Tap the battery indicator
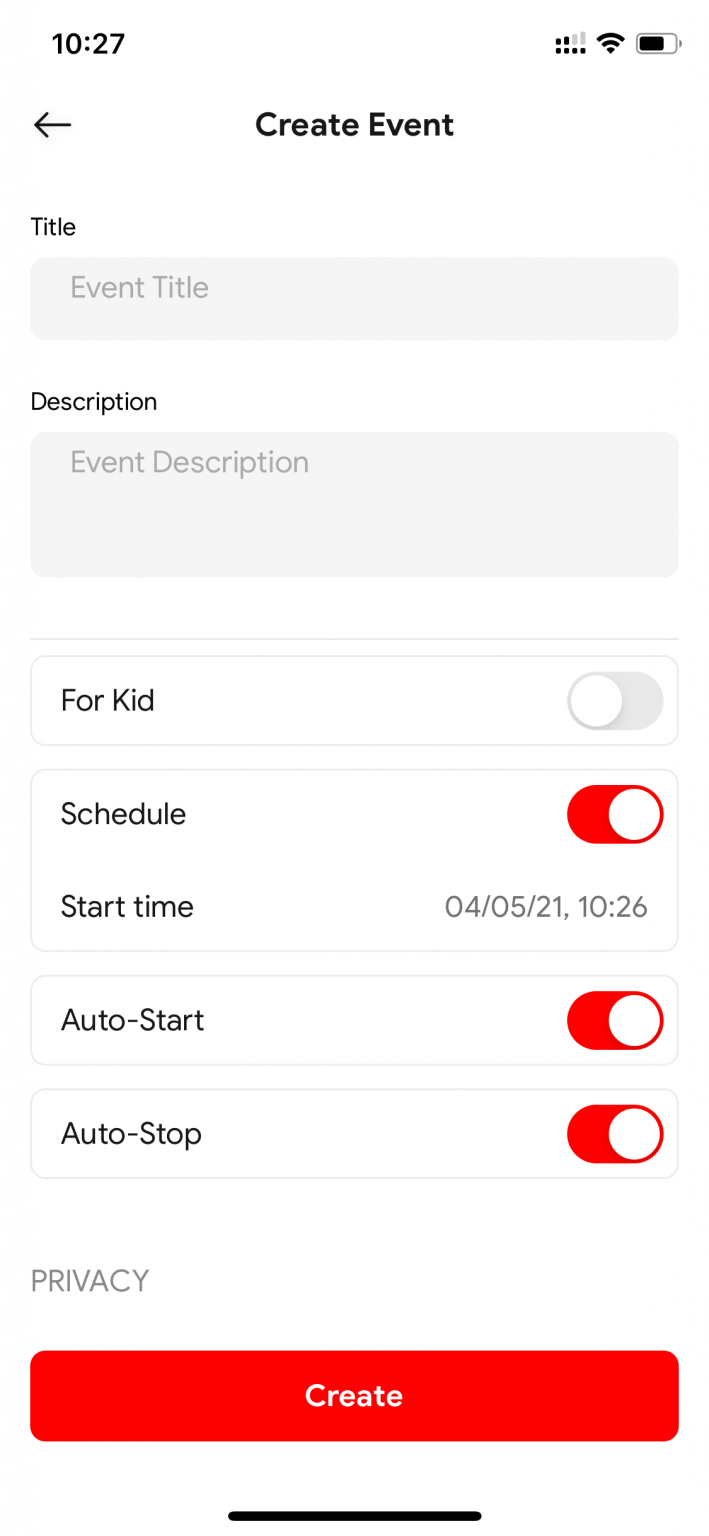 pos(657,43)
